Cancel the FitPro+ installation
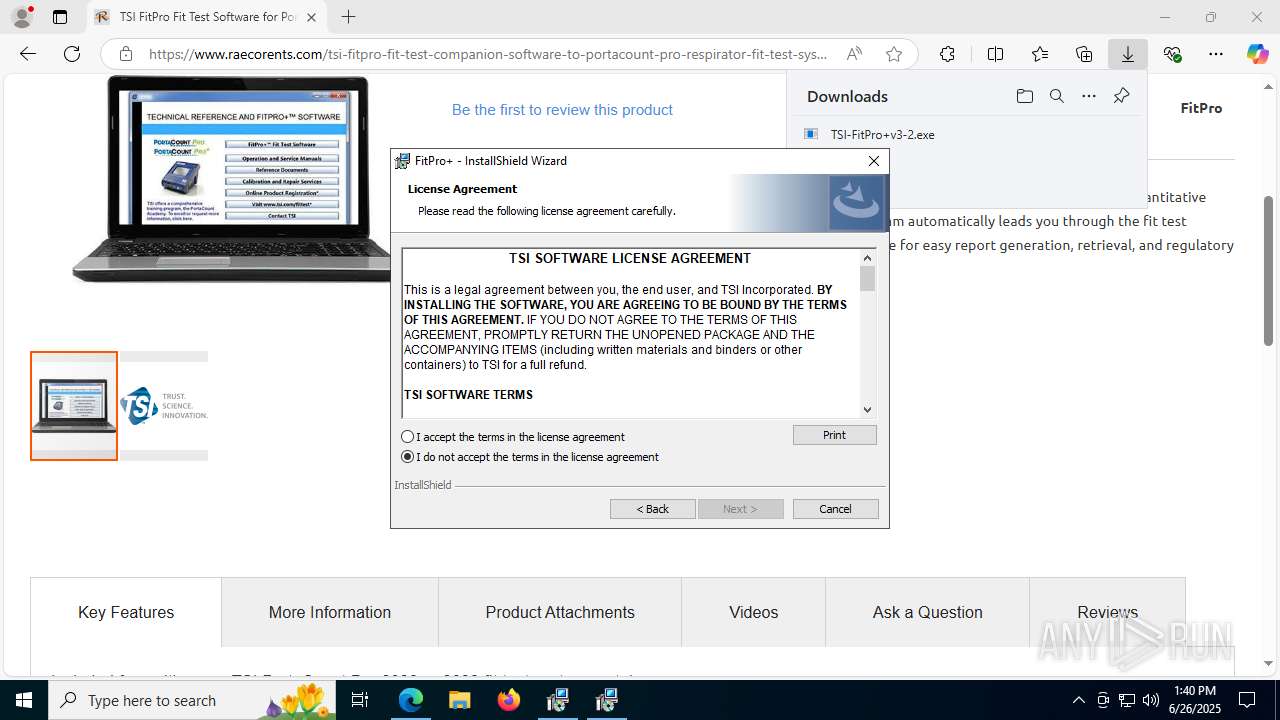Screen dimensions: 1280x720 836,509
